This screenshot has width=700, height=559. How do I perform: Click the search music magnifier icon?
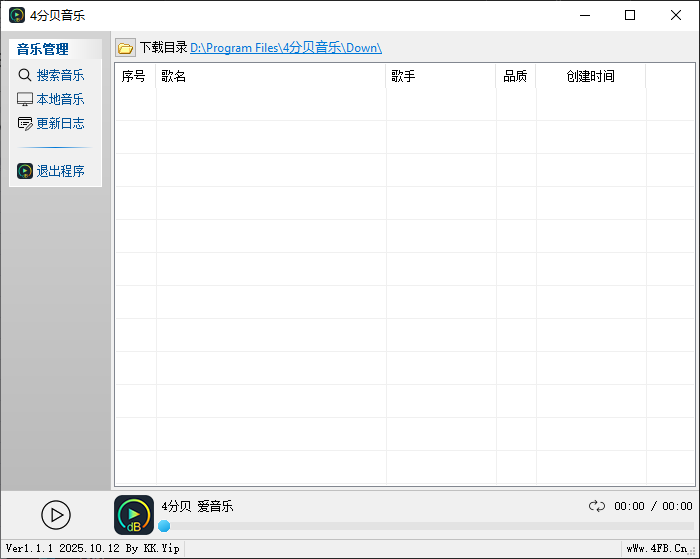click(25, 75)
